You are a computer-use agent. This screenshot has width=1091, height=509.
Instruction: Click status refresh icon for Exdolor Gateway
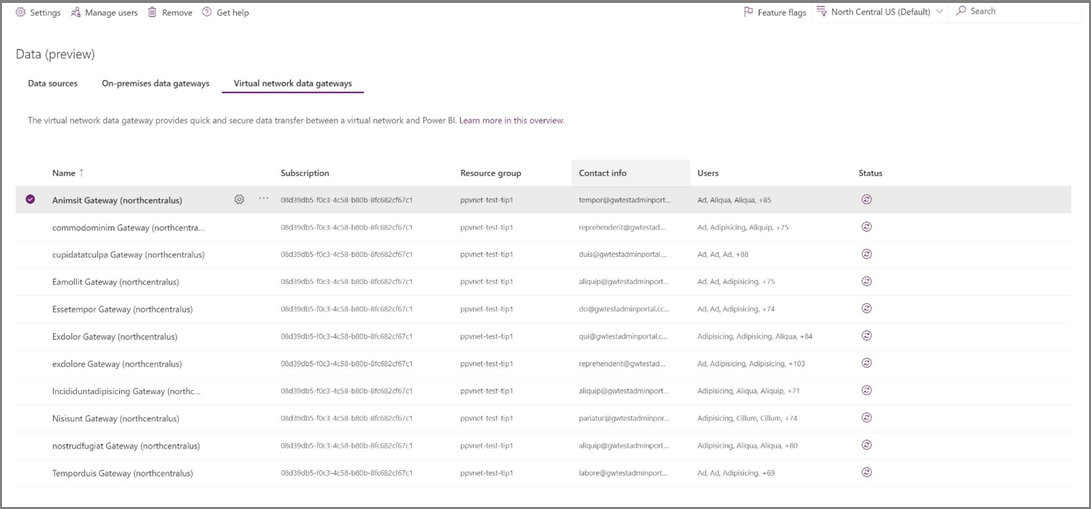866,336
